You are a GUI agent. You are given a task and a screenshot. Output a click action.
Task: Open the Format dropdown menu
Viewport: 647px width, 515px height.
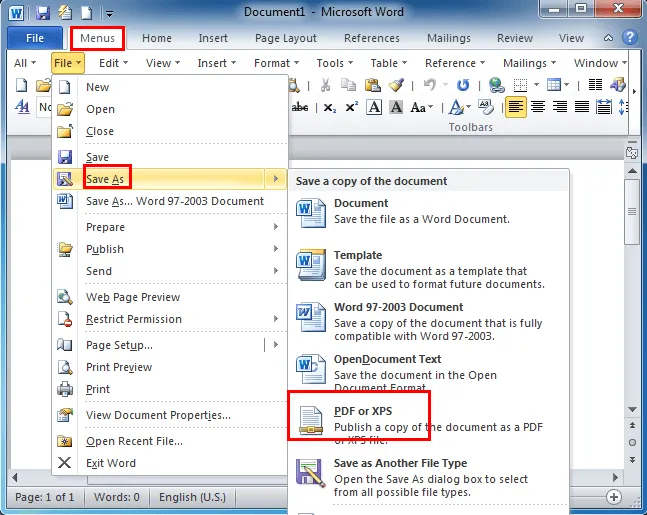[276, 63]
